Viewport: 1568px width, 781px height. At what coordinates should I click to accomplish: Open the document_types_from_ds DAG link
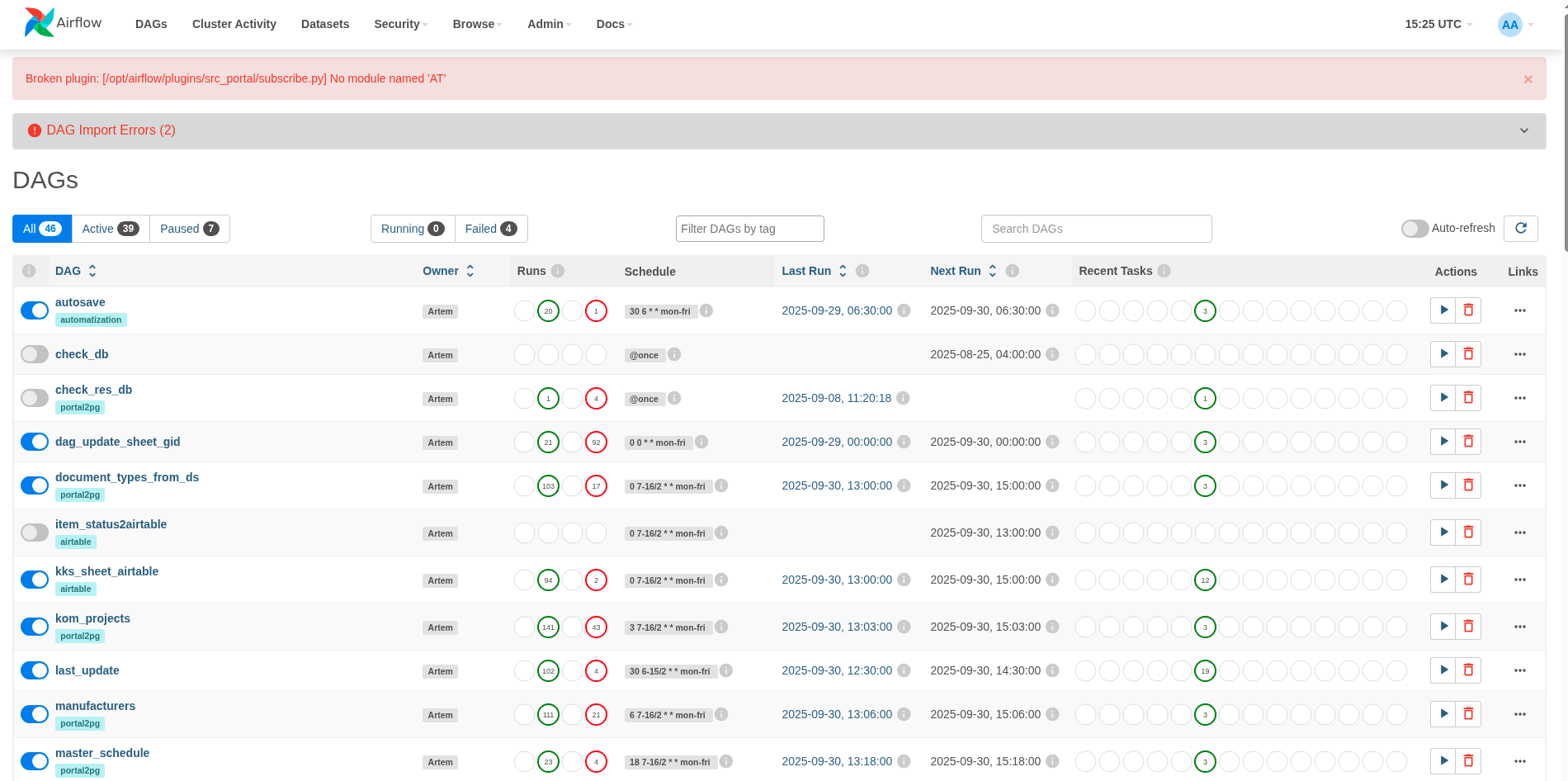pyautogui.click(x=127, y=477)
